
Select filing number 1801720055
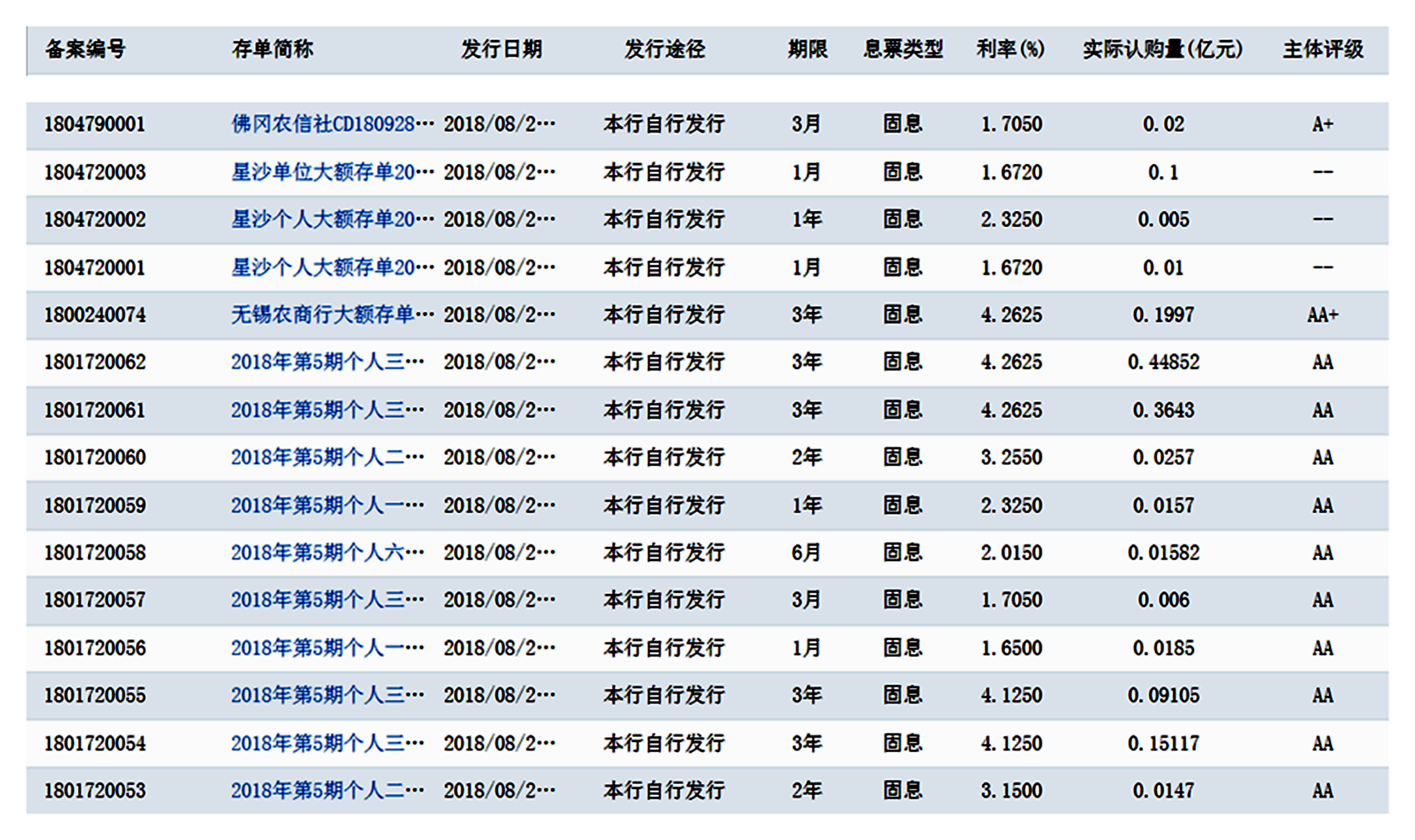[95, 696]
